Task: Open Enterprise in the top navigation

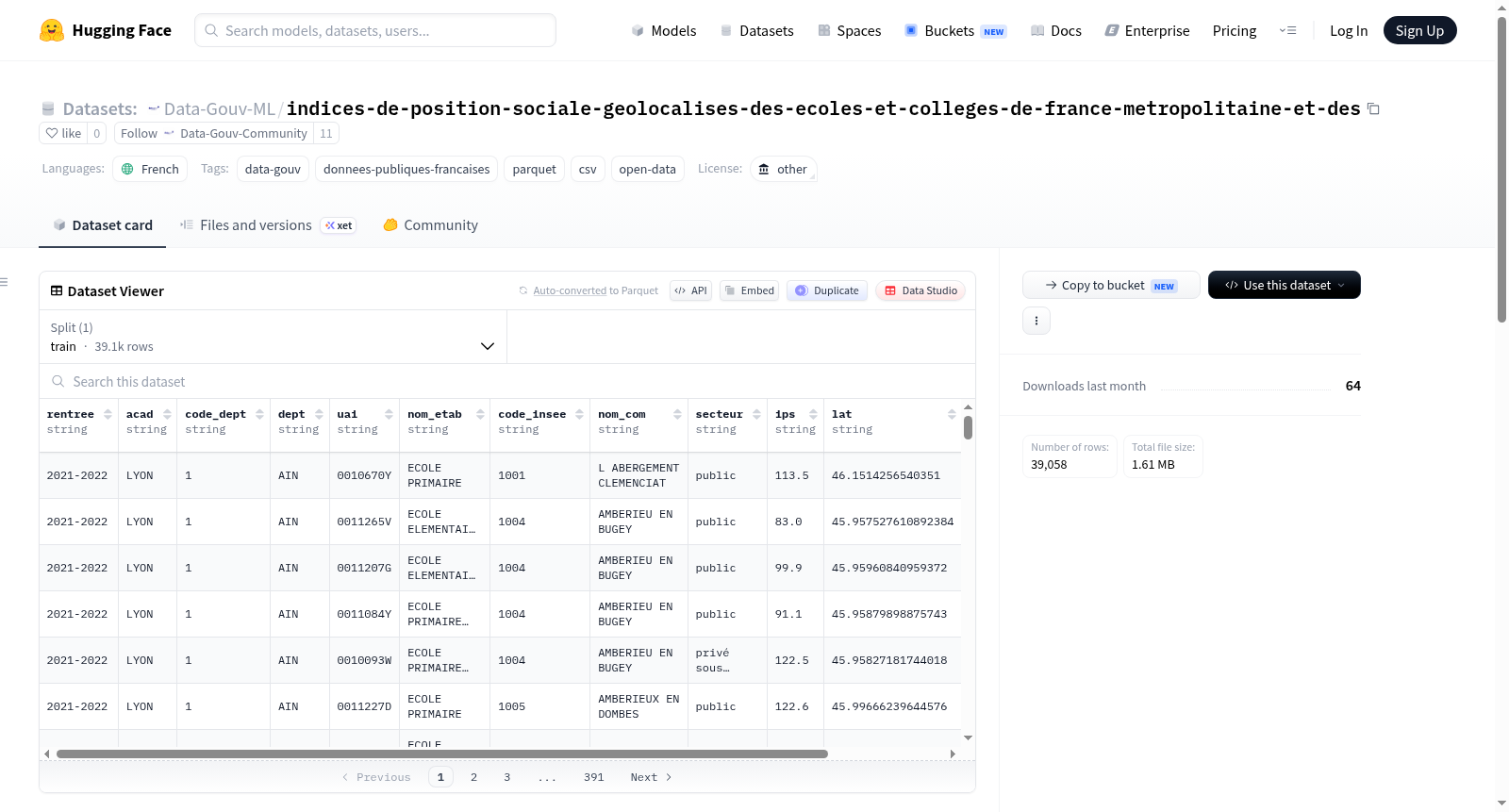Action: 1147,30
